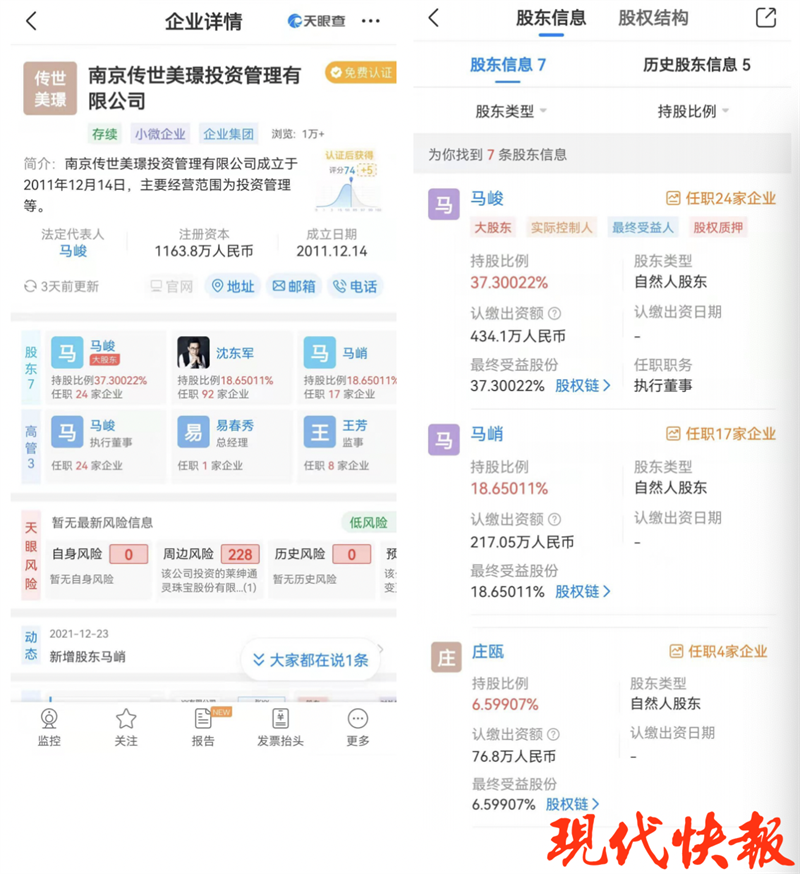
Task: Switch to the 股东信息 top tab
Action: 551,18
